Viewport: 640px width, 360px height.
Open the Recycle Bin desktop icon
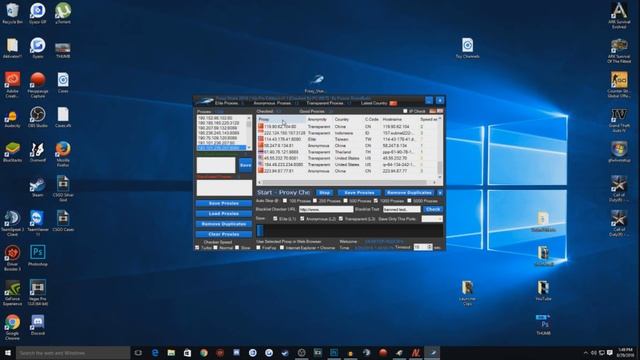[12, 13]
